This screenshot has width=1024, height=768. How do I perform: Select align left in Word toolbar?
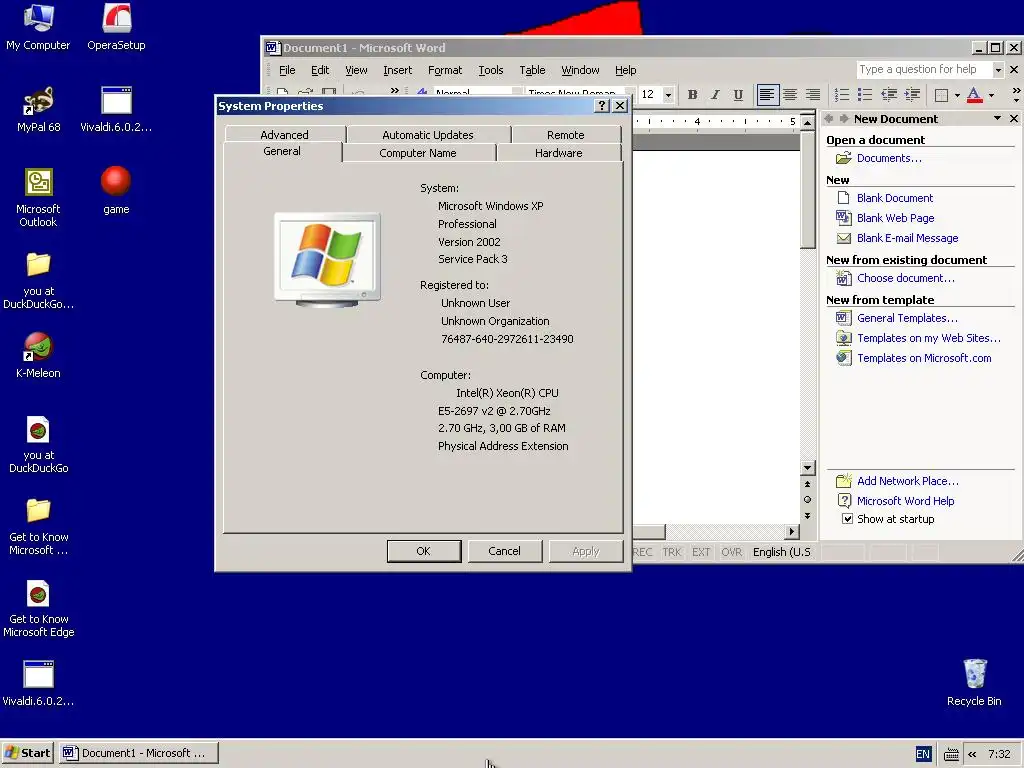pyautogui.click(x=767, y=95)
